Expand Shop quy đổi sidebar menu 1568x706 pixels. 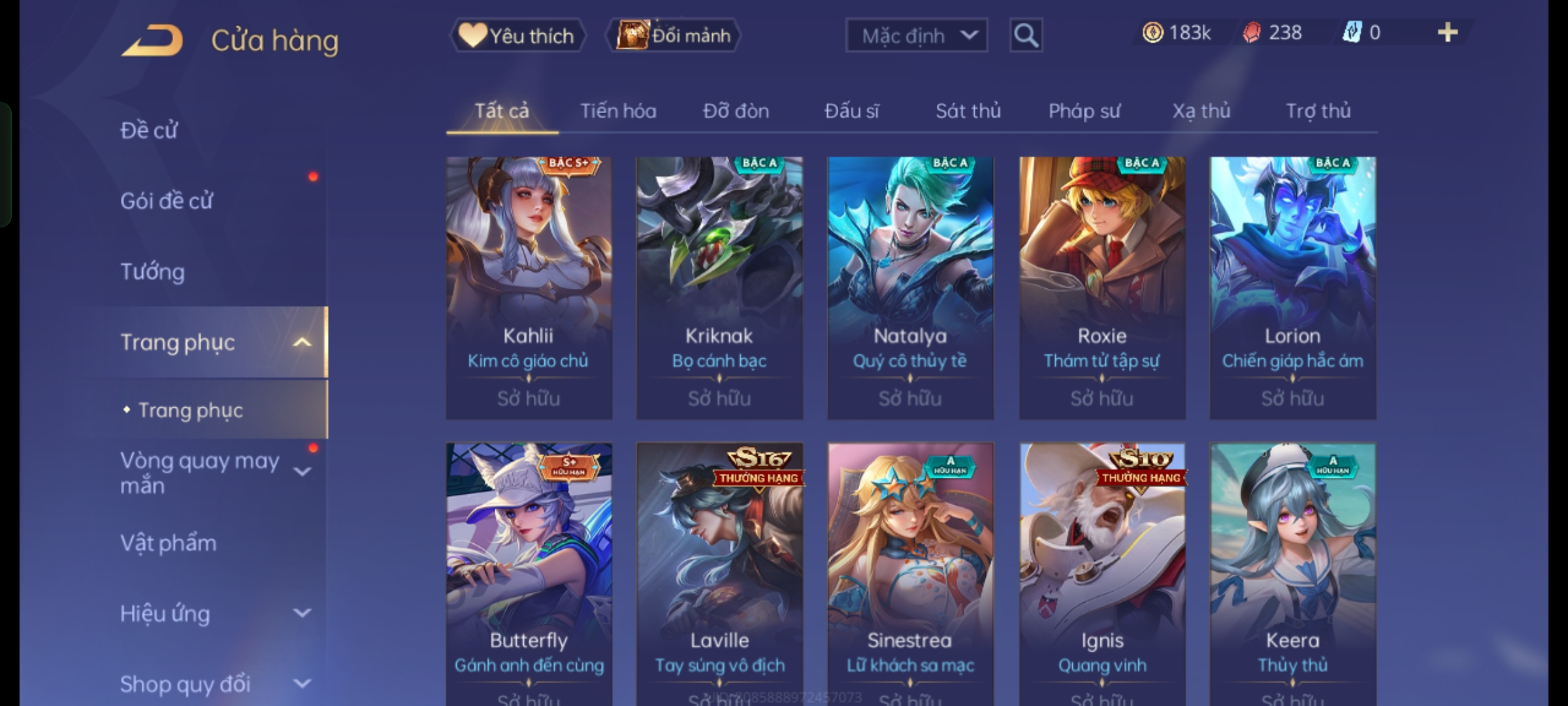[x=302, y=684]
